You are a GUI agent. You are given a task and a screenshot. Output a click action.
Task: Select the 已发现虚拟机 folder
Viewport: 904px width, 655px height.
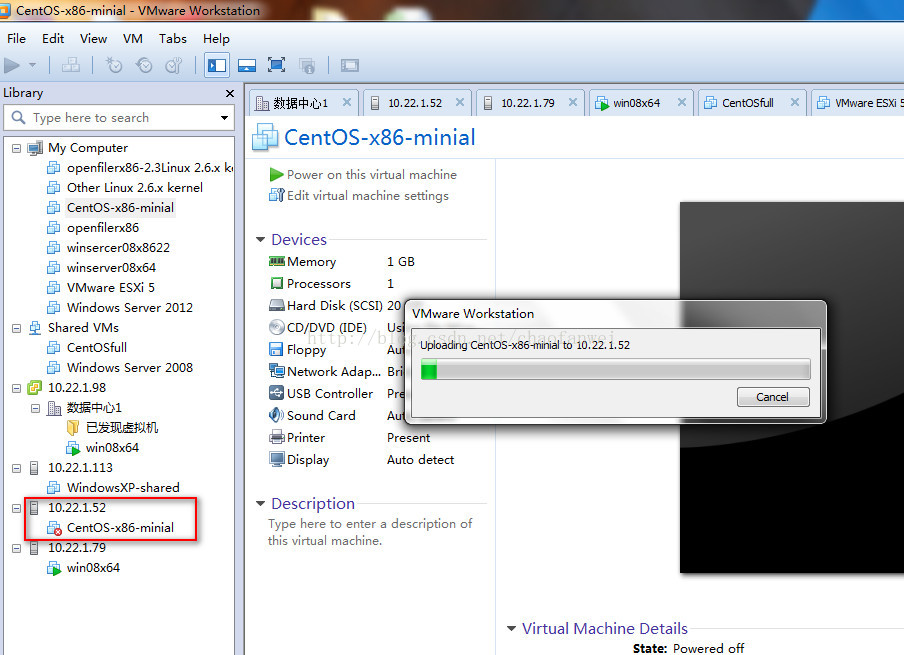point(112,428)
